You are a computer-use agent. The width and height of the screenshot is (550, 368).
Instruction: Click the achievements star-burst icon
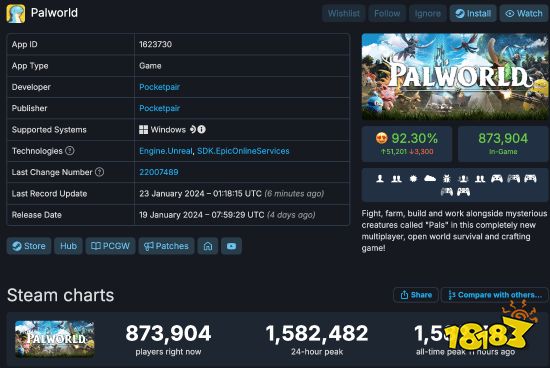coord(414,179)
